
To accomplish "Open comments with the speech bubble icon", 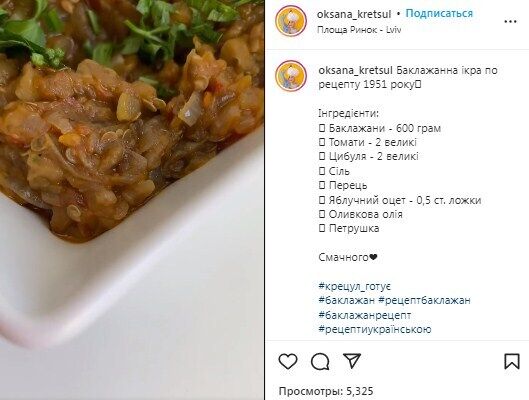I will coord(320,362).
